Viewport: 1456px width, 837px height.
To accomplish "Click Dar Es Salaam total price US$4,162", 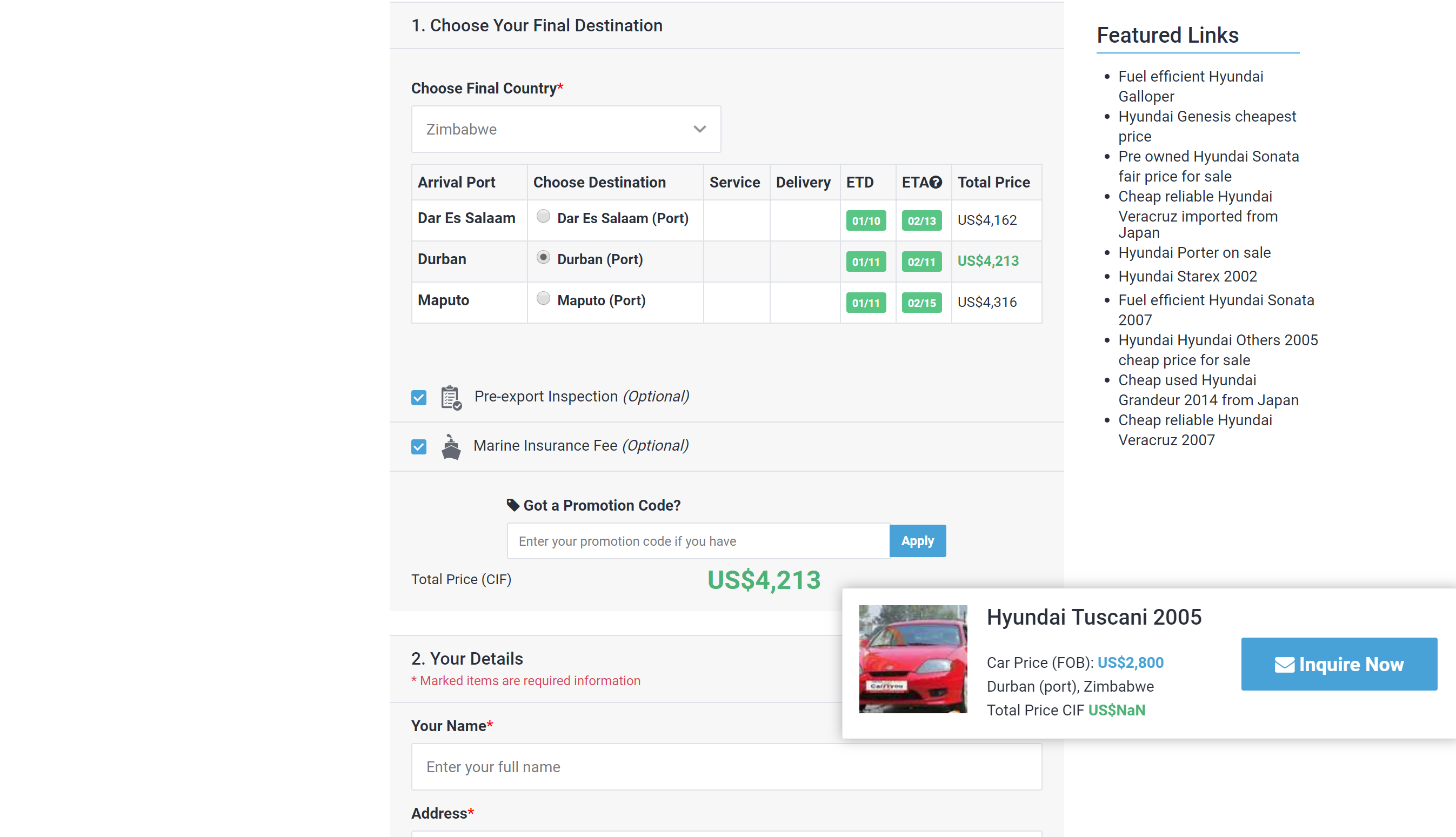I will click(986, 219).
